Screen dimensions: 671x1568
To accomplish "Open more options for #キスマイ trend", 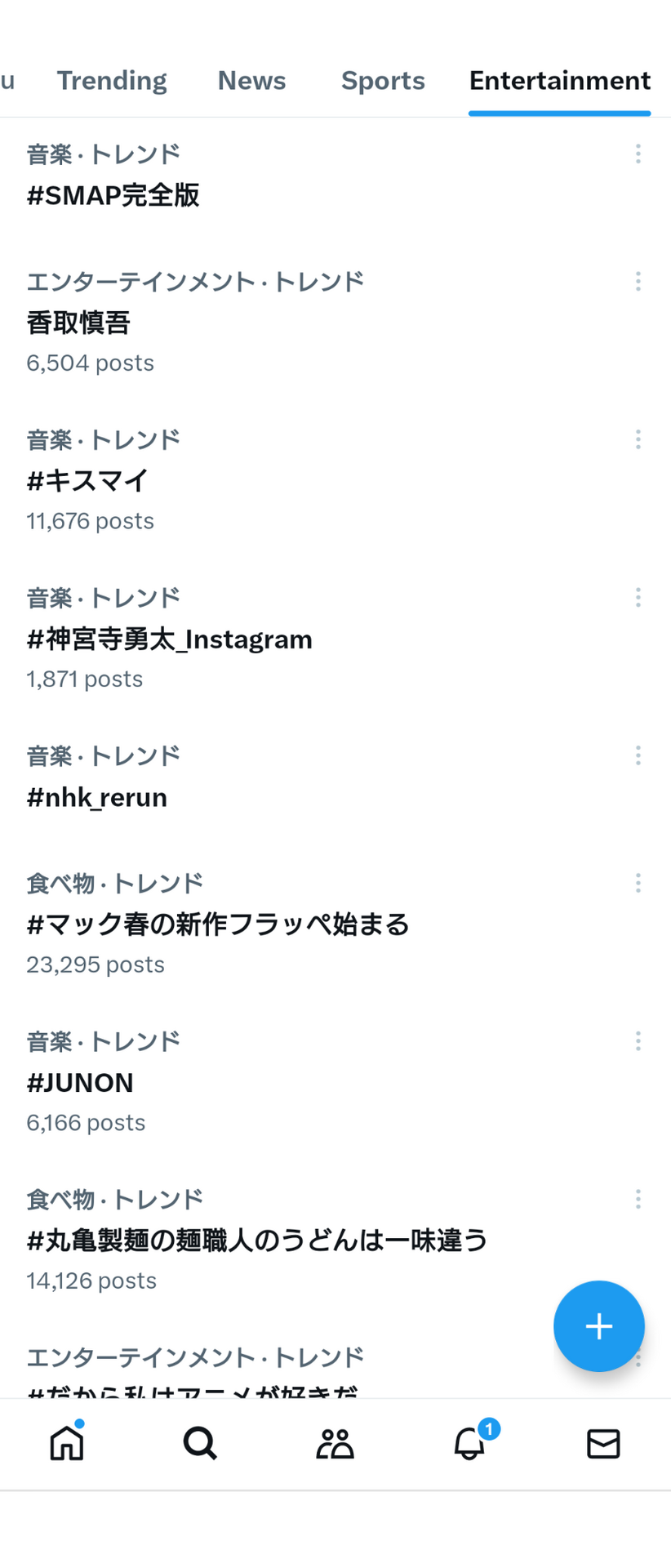I will 638,439.
